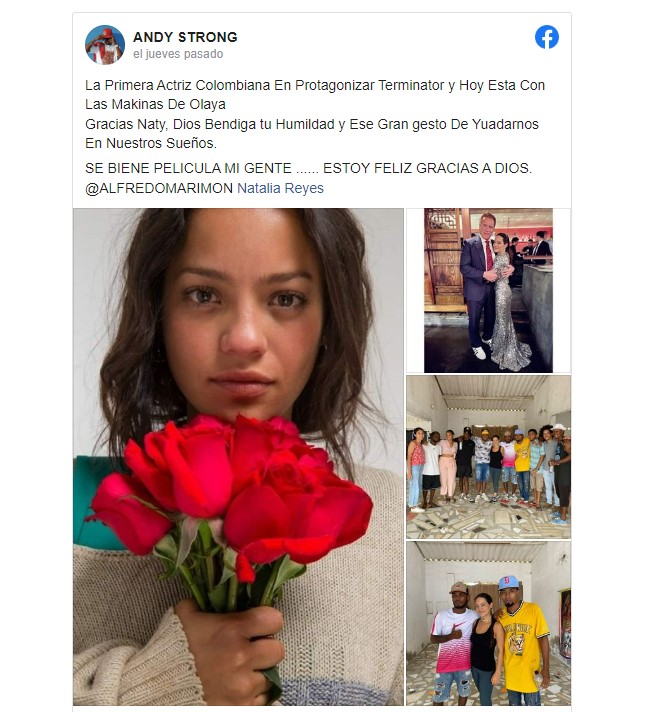Click the man in the blue suit
The width and height of the screenshot is (666, 712).
pyautogui.click(x=478, y=284)
